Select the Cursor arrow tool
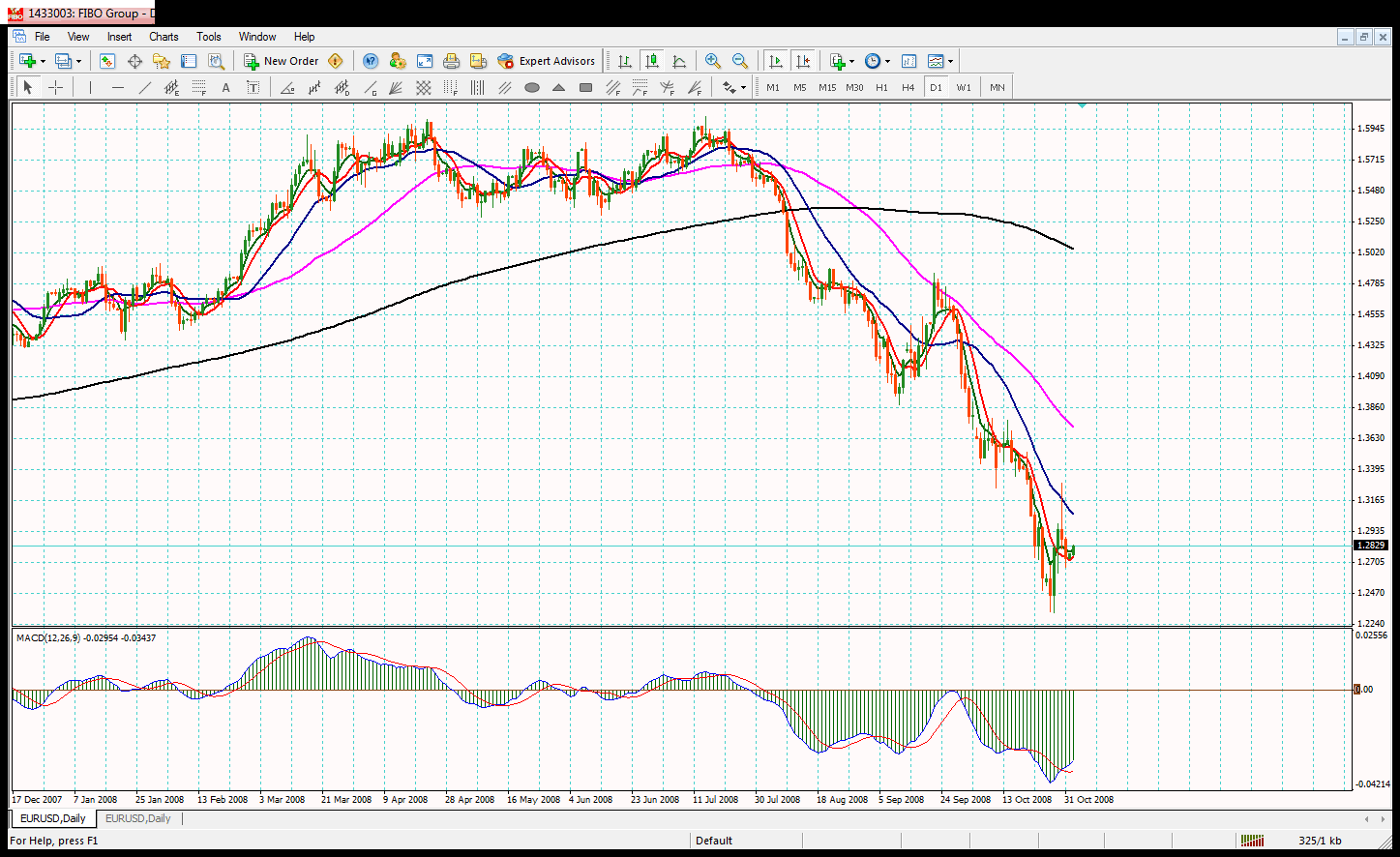The height and width of the screenshot is (857, 1400). [27, 87]
